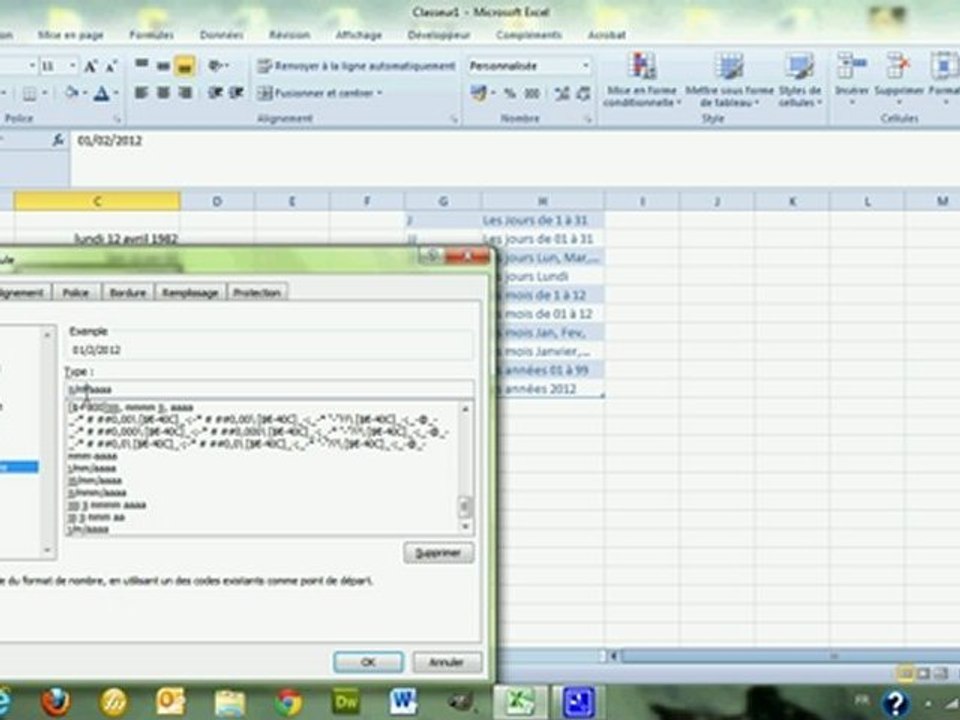The height and width of the screenshot is (720, 960).
Task: Align text right in the ribbon
Action: coord(185,92)
